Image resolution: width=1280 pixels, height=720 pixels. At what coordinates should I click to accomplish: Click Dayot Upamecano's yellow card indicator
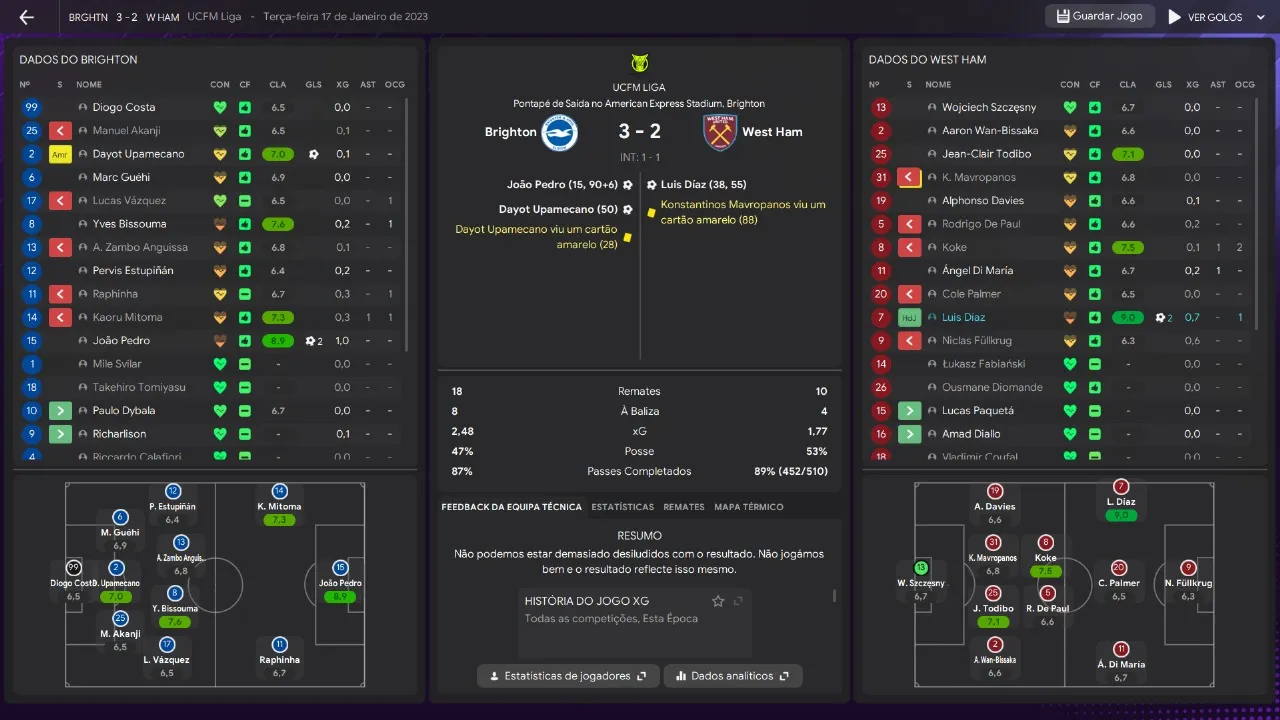click(59, 154)
